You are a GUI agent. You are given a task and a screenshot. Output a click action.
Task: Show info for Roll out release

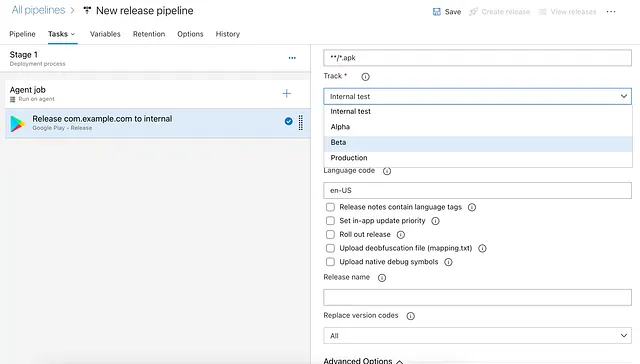point(401,235)
